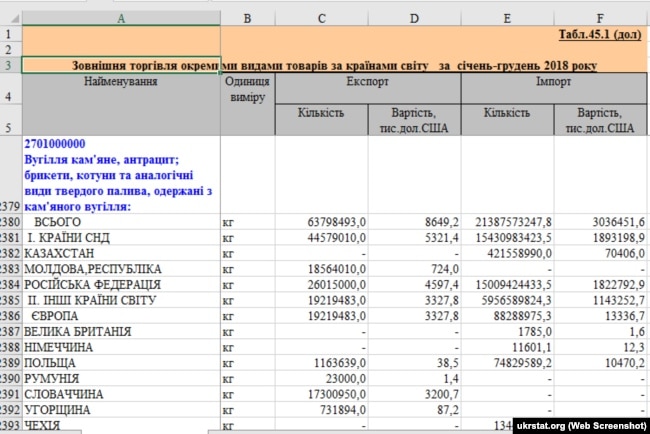Click row 4 header number
Viewport: 650px width, 434px height.
10,97
